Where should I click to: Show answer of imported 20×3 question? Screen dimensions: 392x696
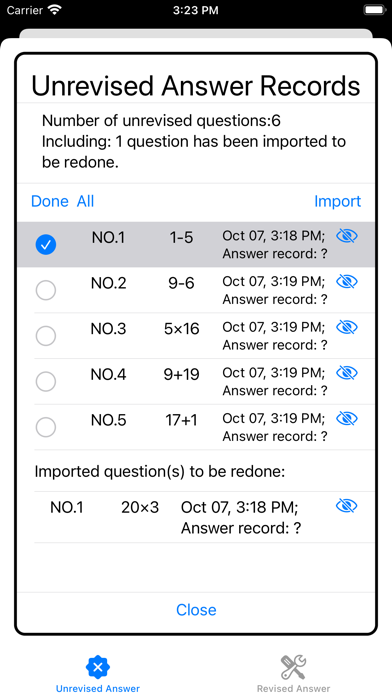pos(347,506)
